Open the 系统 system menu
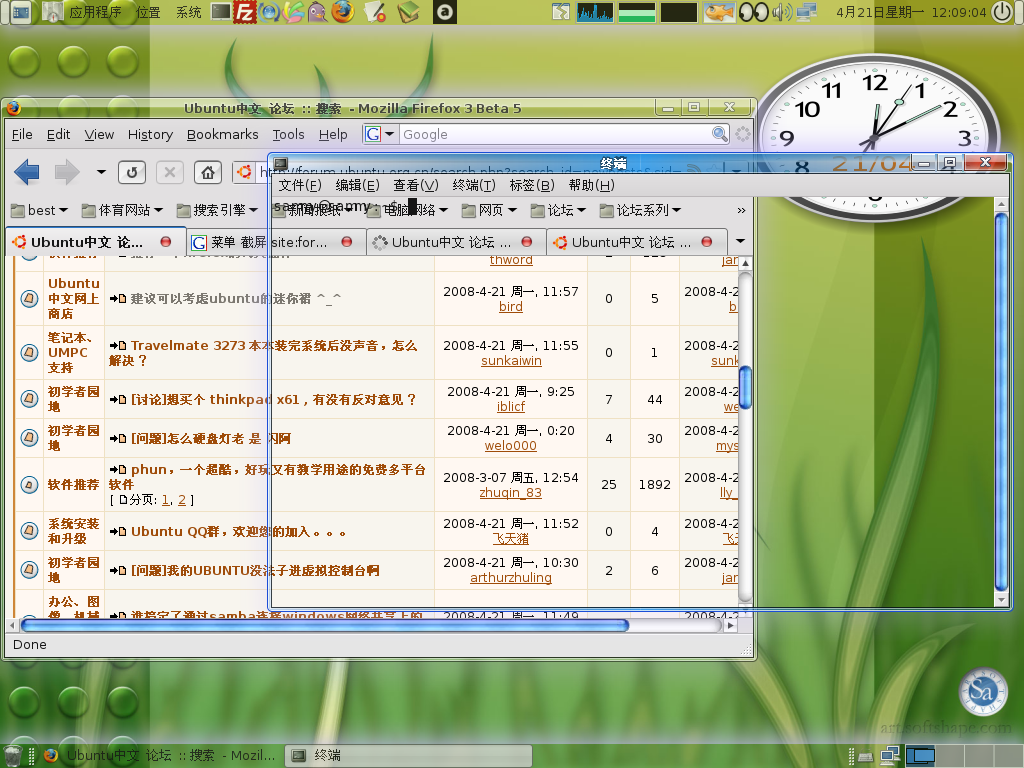This screenshot has width=1024, height=768. tap(189, 12)
